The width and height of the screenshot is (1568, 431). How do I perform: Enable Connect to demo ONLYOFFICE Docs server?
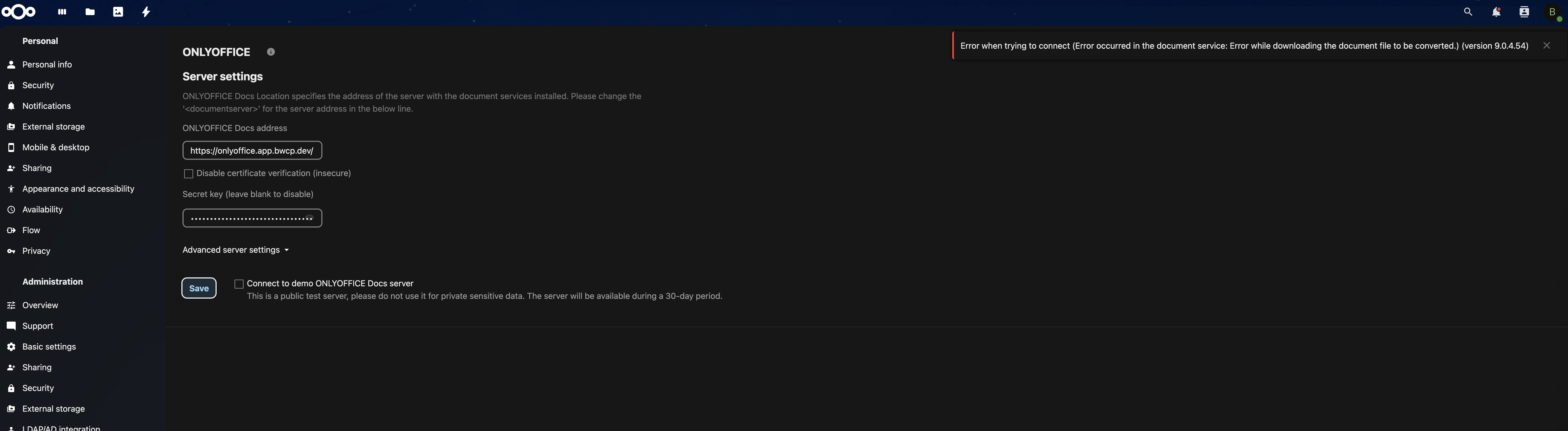(239, 284)
